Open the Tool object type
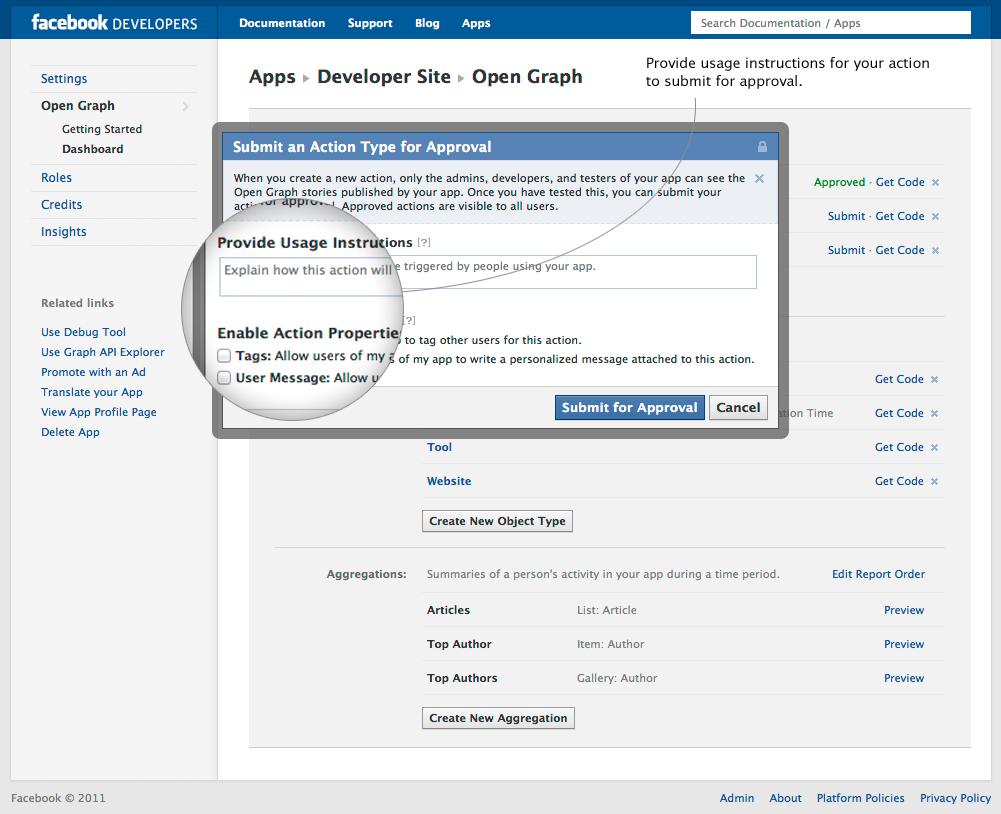Image resolution: width=1001 pixels, height=814 pixels. [x=439, y=447]
